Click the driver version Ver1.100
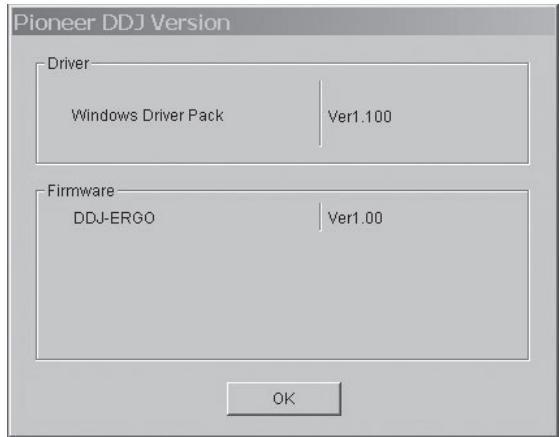The width and height of the screenshot is (559, 437). pyautogui.click(x=359, y=117)
